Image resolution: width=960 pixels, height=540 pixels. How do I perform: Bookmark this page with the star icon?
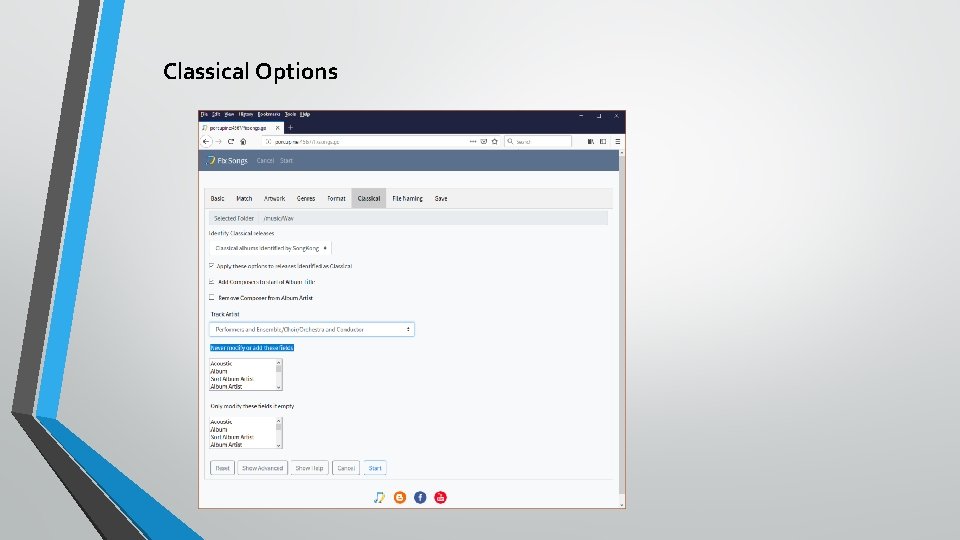click(x=495, y=141)
